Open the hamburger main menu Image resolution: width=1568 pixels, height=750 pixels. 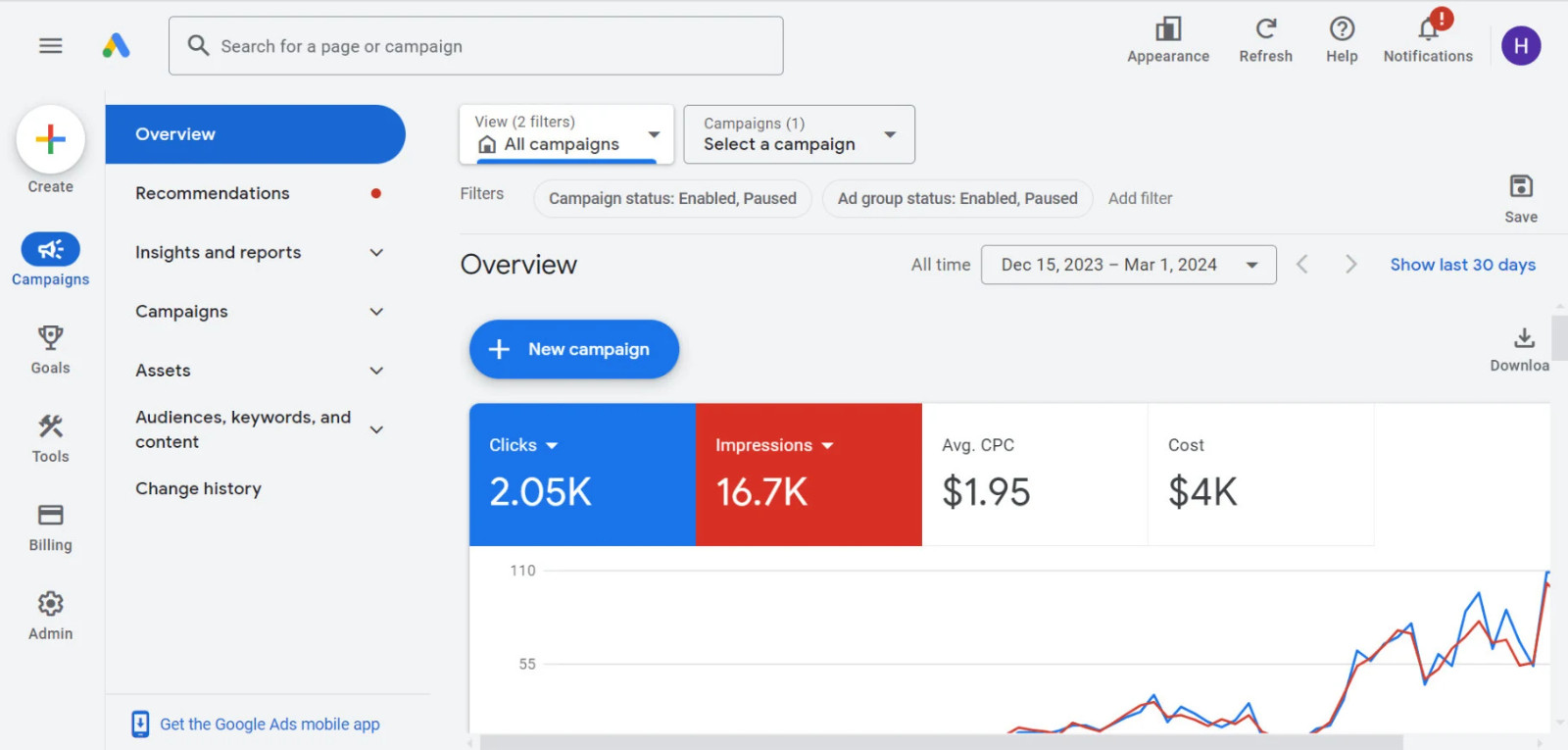pyautogui.click(x=51, y=46)
